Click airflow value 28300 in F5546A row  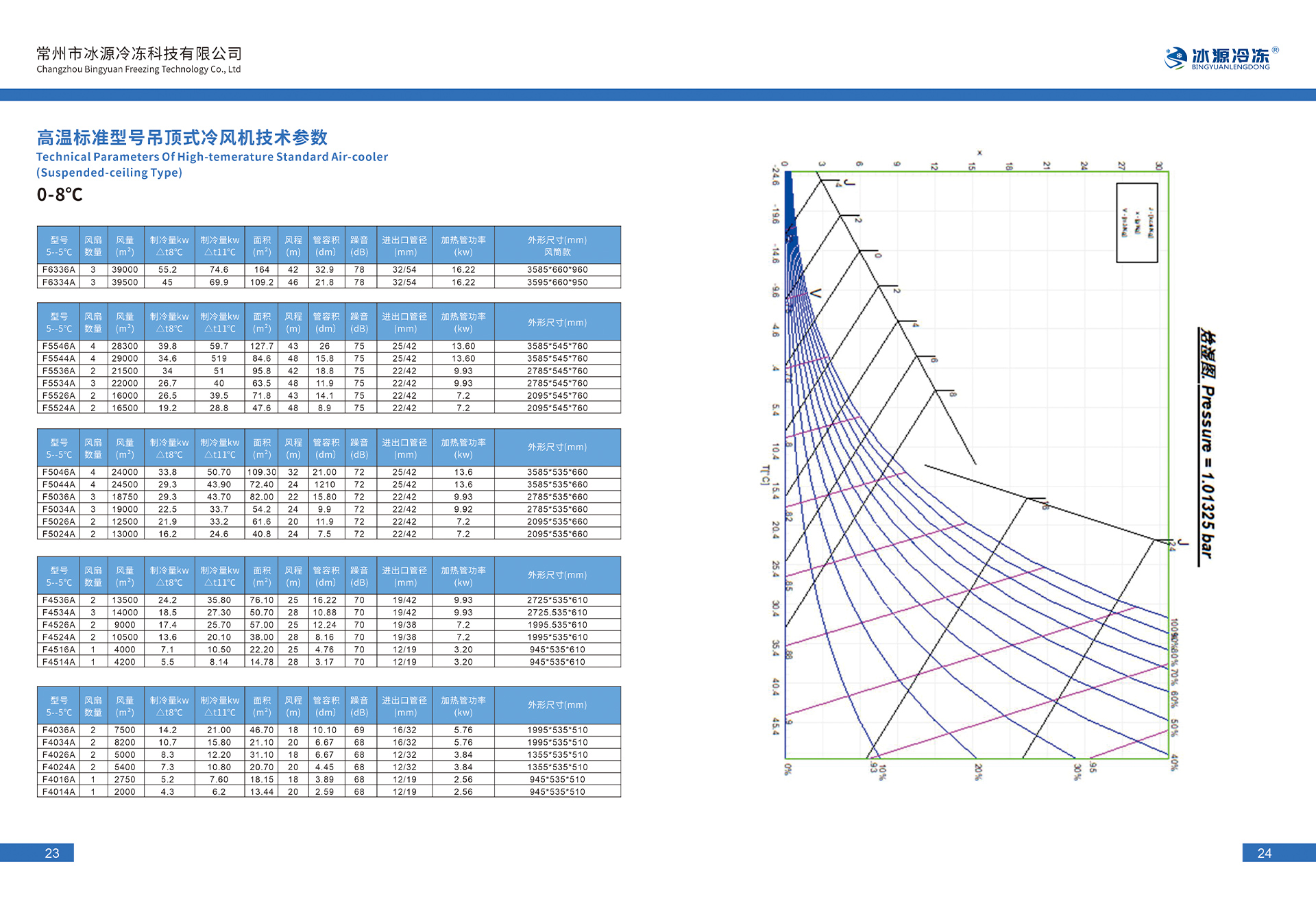[x=125, y=347]
